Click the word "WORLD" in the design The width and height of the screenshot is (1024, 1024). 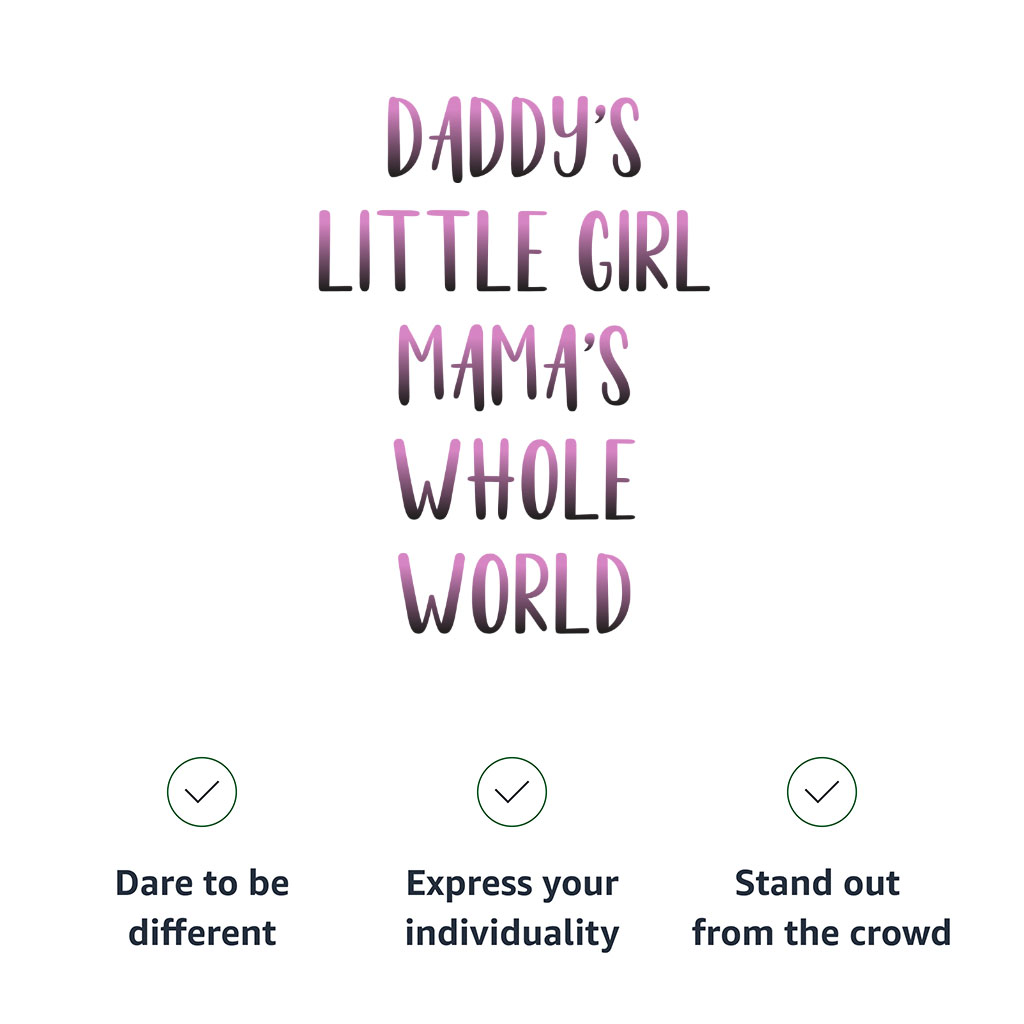point(514,594)
